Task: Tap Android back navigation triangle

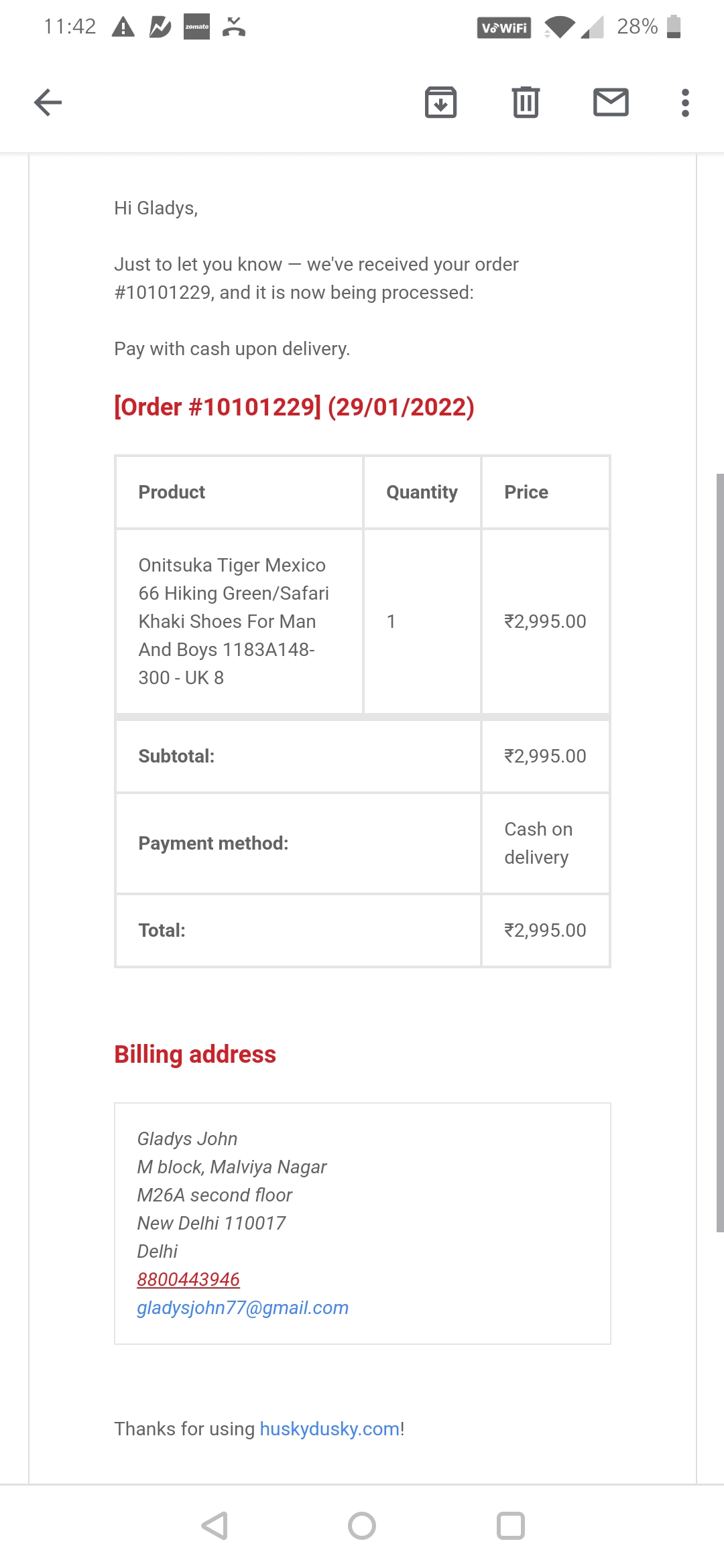Action: pos(215,1526)
